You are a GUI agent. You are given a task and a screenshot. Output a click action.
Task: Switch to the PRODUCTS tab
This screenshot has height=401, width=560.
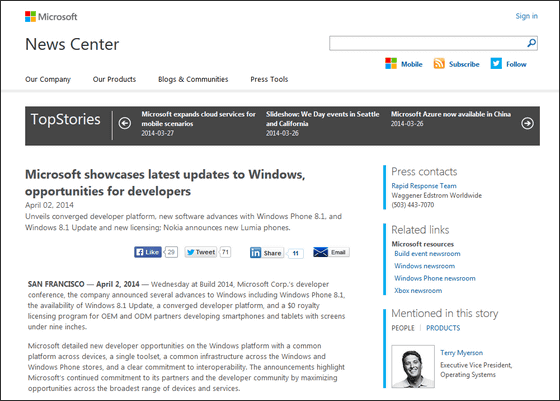click(443, 328)
